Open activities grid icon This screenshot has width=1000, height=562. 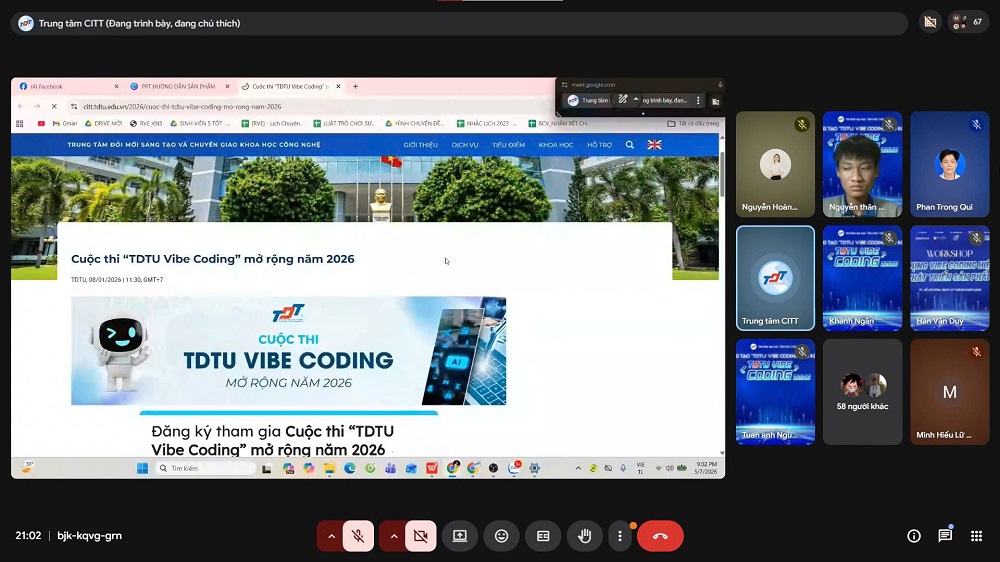pyautogui.click(x=976, y=536)
